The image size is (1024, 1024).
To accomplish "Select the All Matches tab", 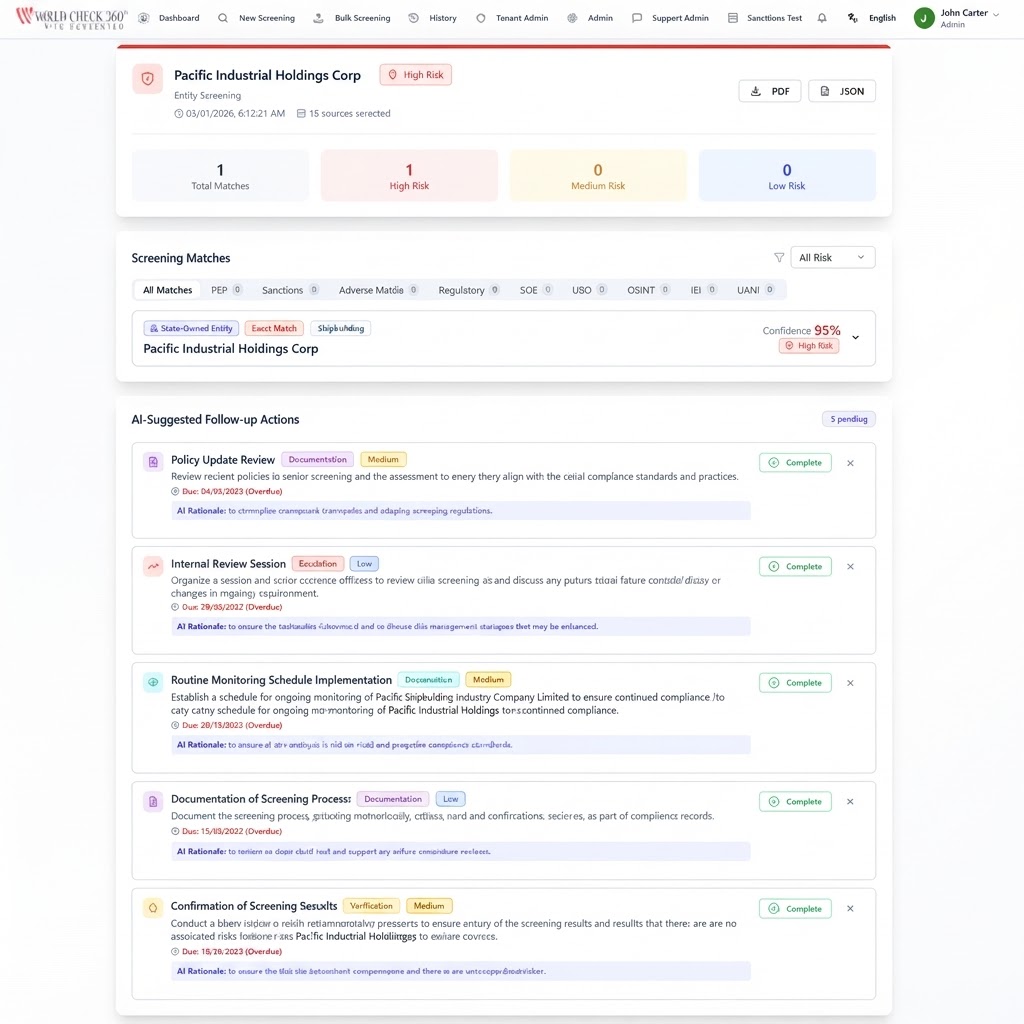I will tap(168, 290).
